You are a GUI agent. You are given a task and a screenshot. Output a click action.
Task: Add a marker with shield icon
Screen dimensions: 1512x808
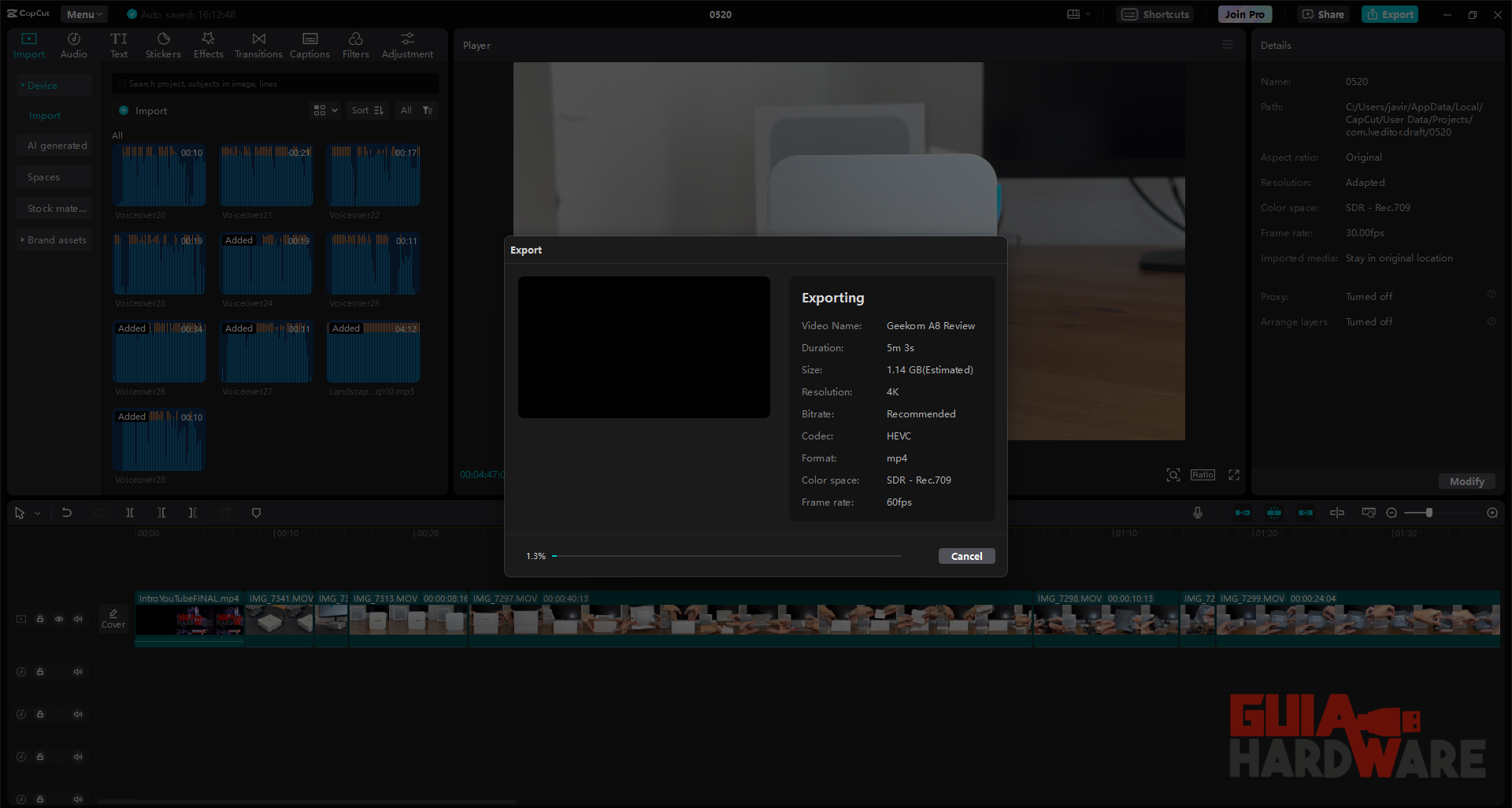click(256, 513)
